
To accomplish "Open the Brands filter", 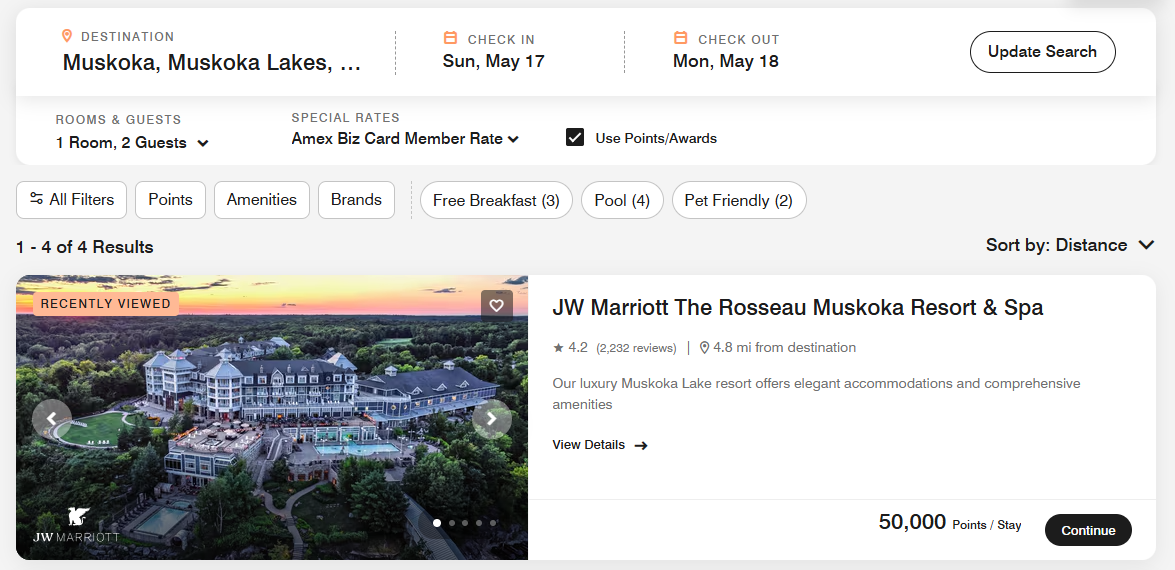I will 357,200.
